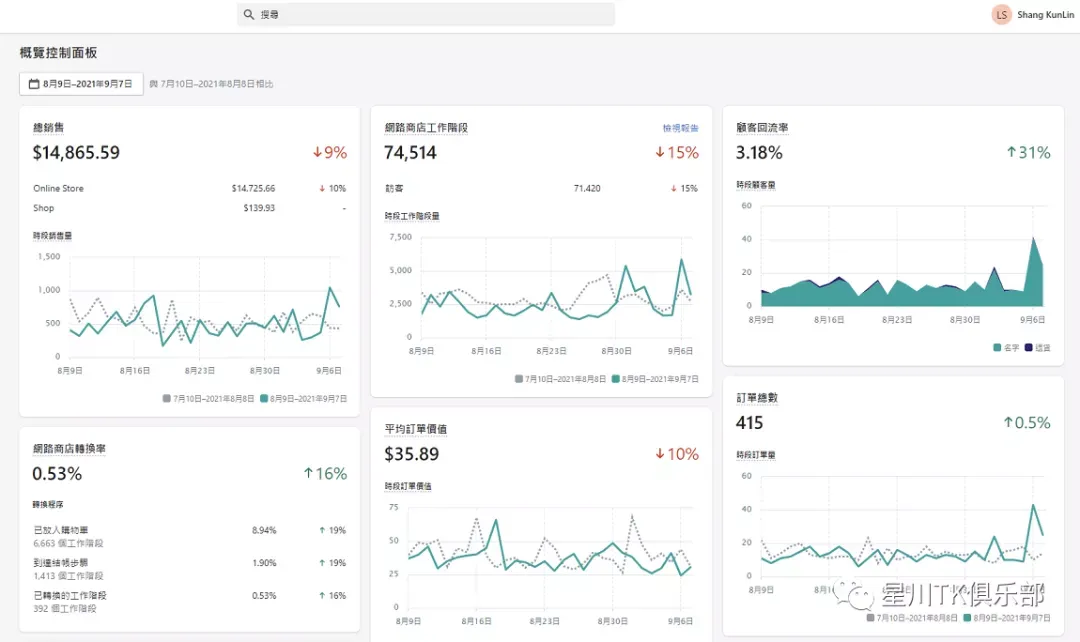Click the 總銷售 line chart
The height and width of the screenshot is (642, 1080).
[204, 306]
